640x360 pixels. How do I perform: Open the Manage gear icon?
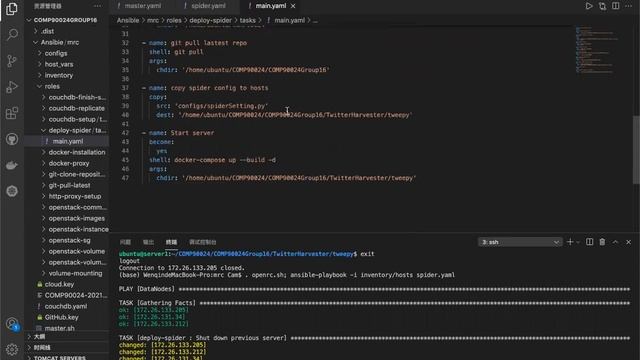pos(12,349)
